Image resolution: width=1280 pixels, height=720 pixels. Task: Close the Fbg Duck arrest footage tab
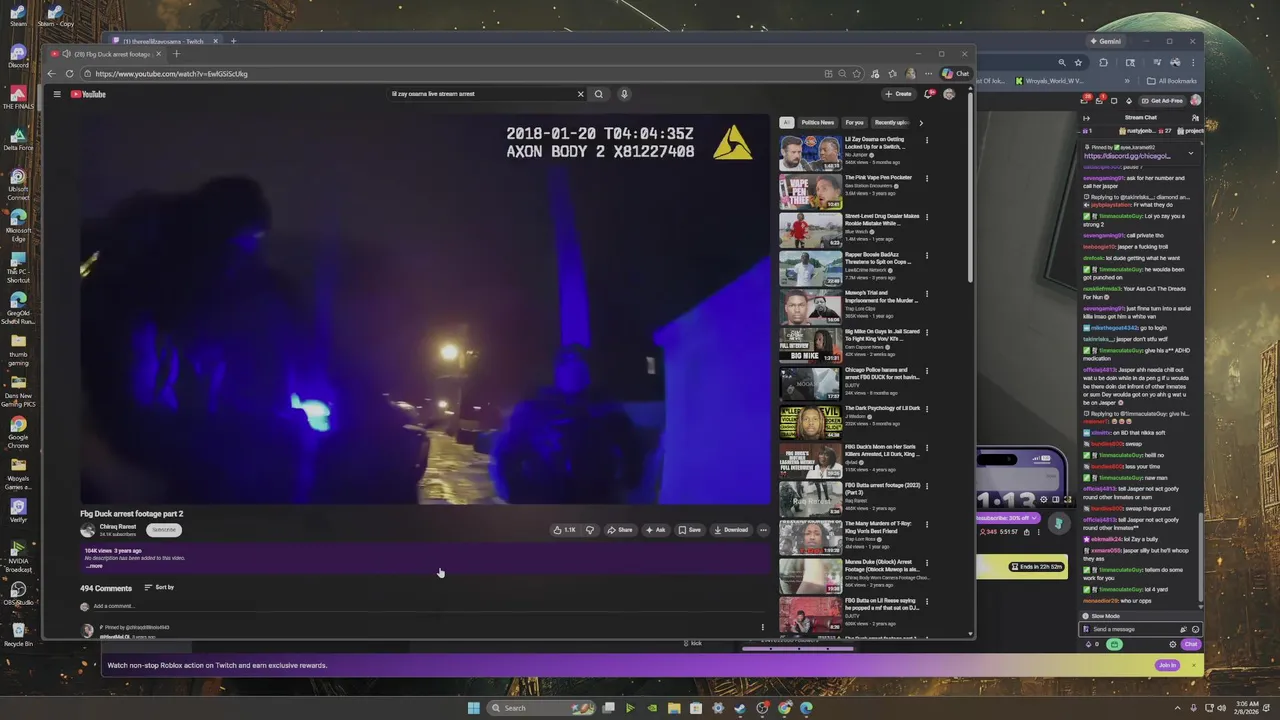(x=158, y=54)
